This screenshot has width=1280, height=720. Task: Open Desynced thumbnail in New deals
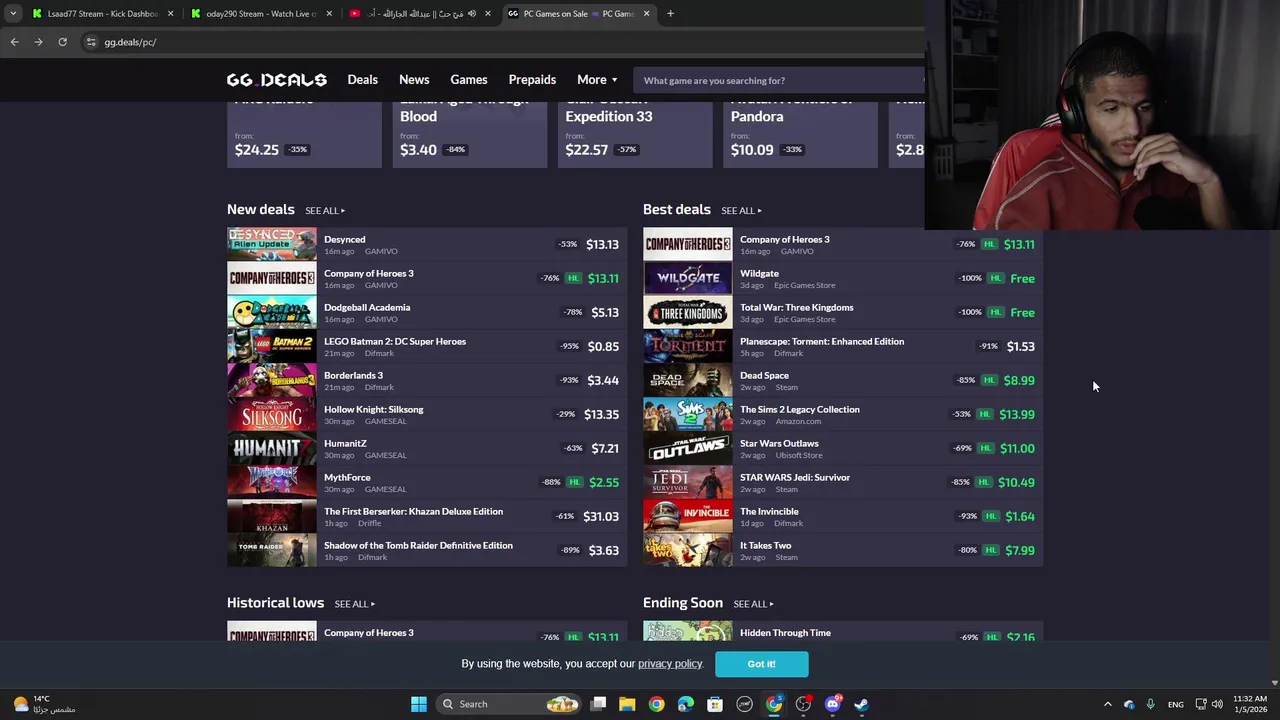pyautogui.click(x=271, y=244)
